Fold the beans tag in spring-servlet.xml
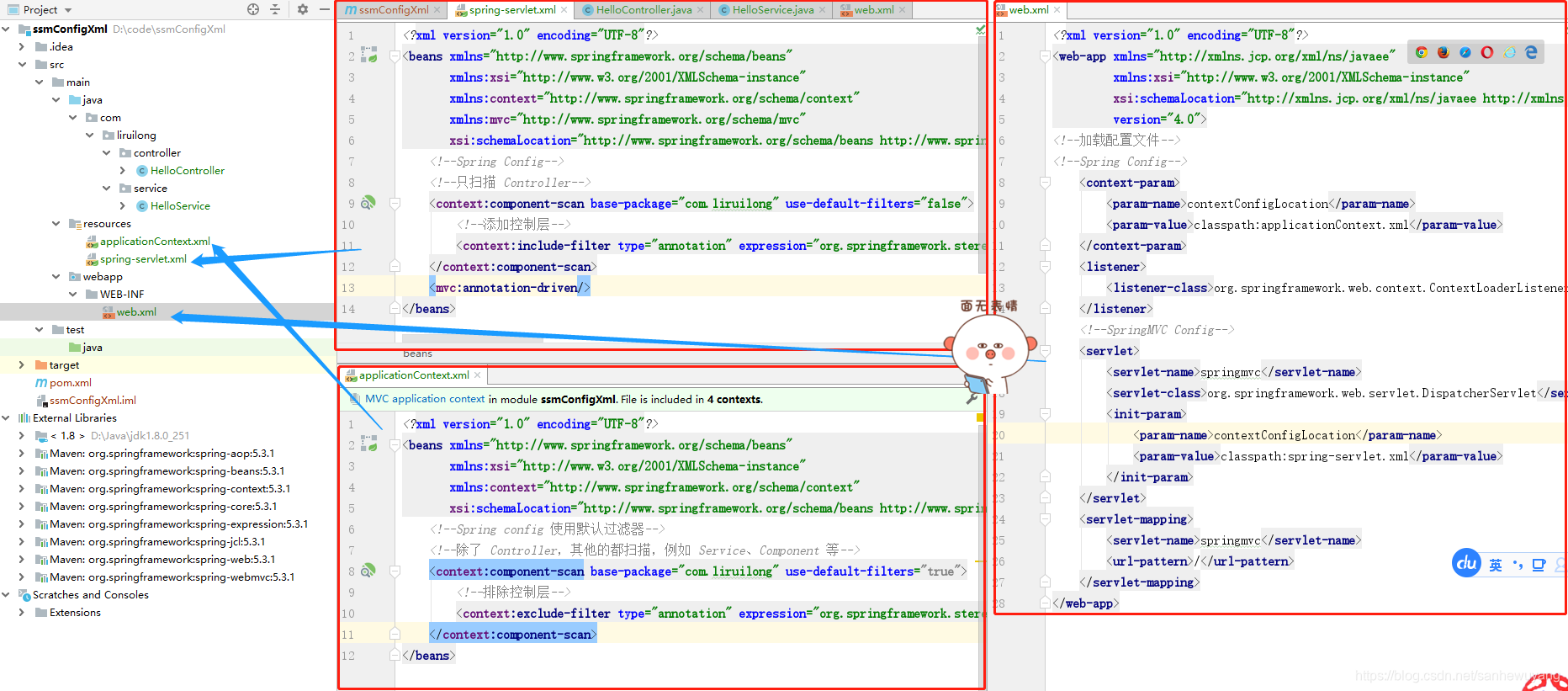 (x=395, y=56)
